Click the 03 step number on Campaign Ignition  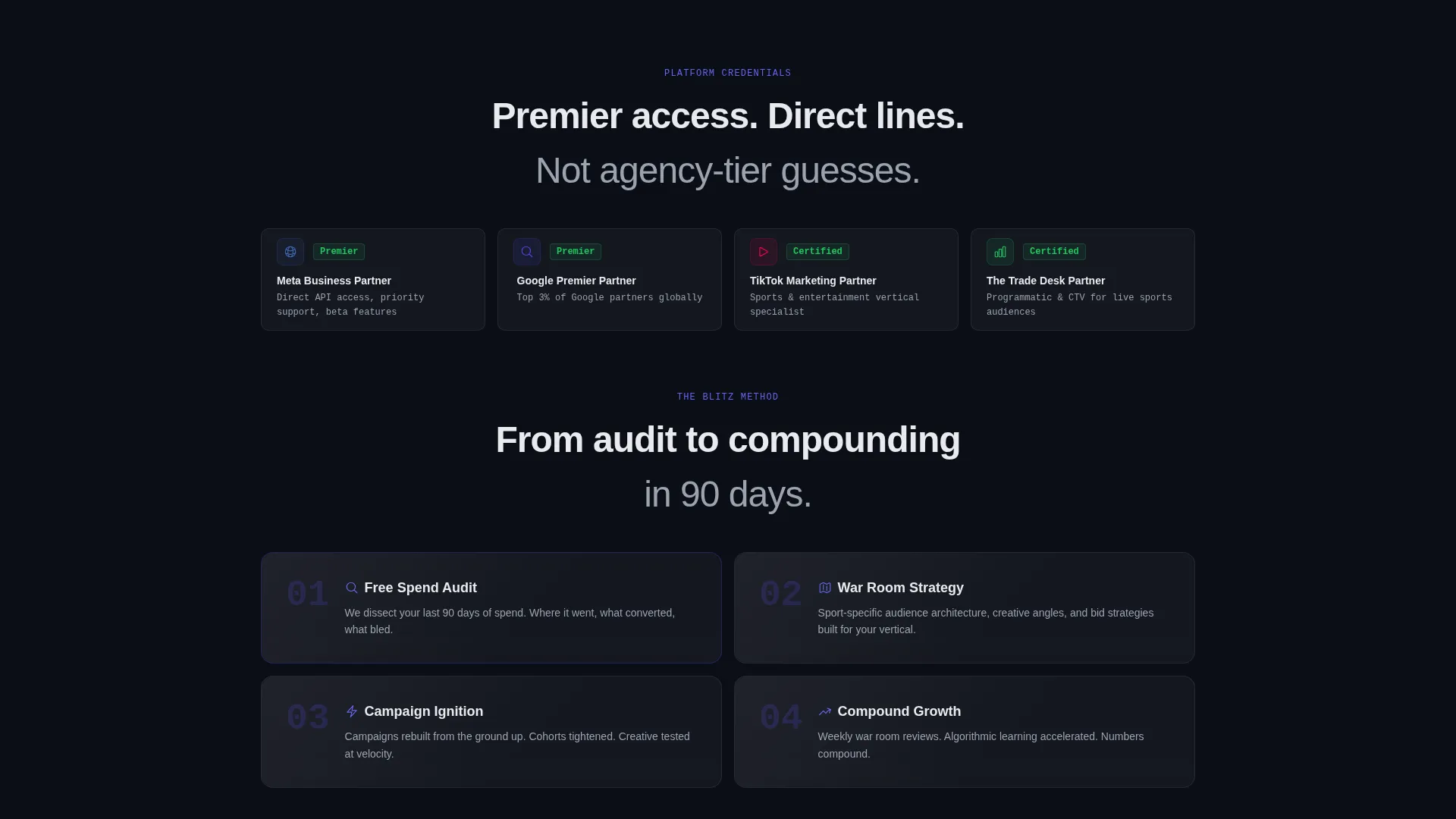pyautogui.click(x=307, y=717)
